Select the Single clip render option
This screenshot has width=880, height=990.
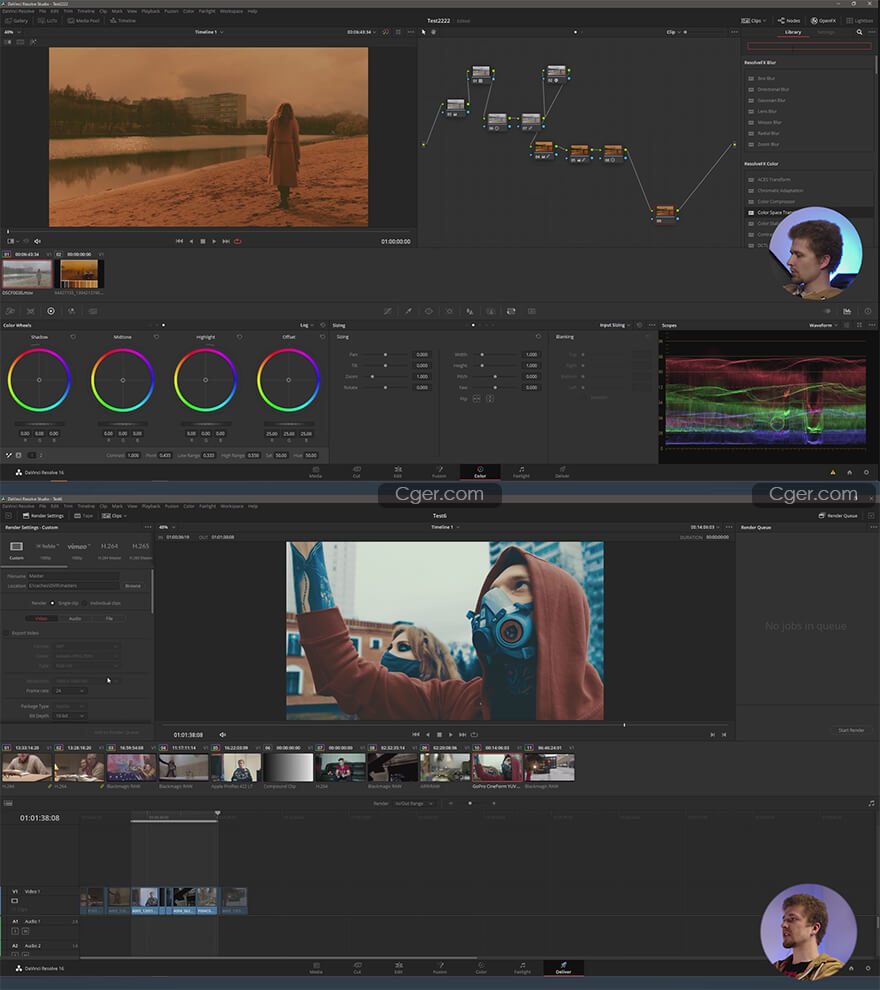52,603
